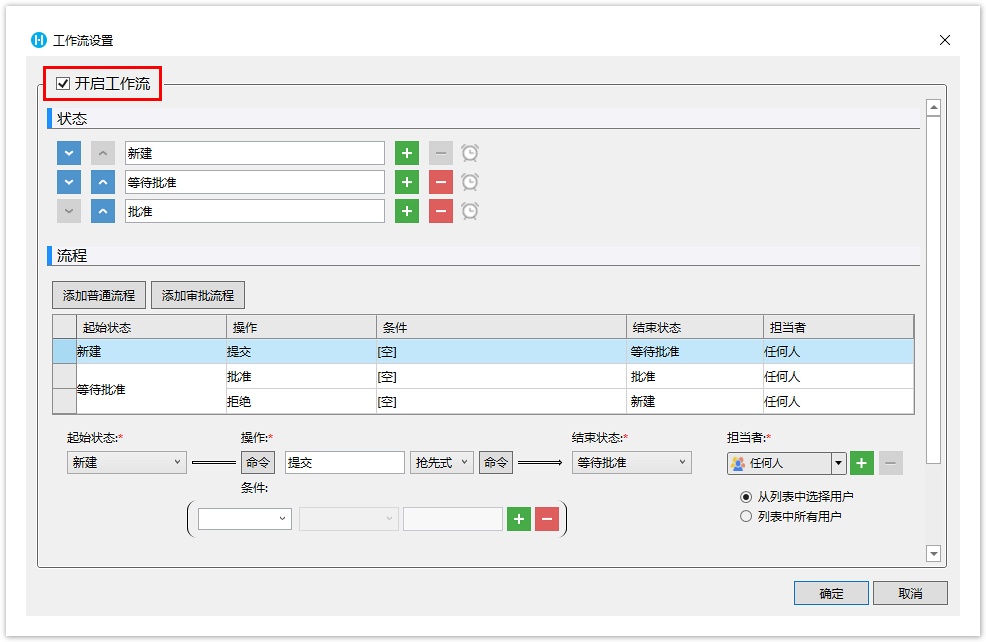Select the 拒绝 row in the flow table
This screenshot has width=986, height=642.
click(x=300, y=402)
